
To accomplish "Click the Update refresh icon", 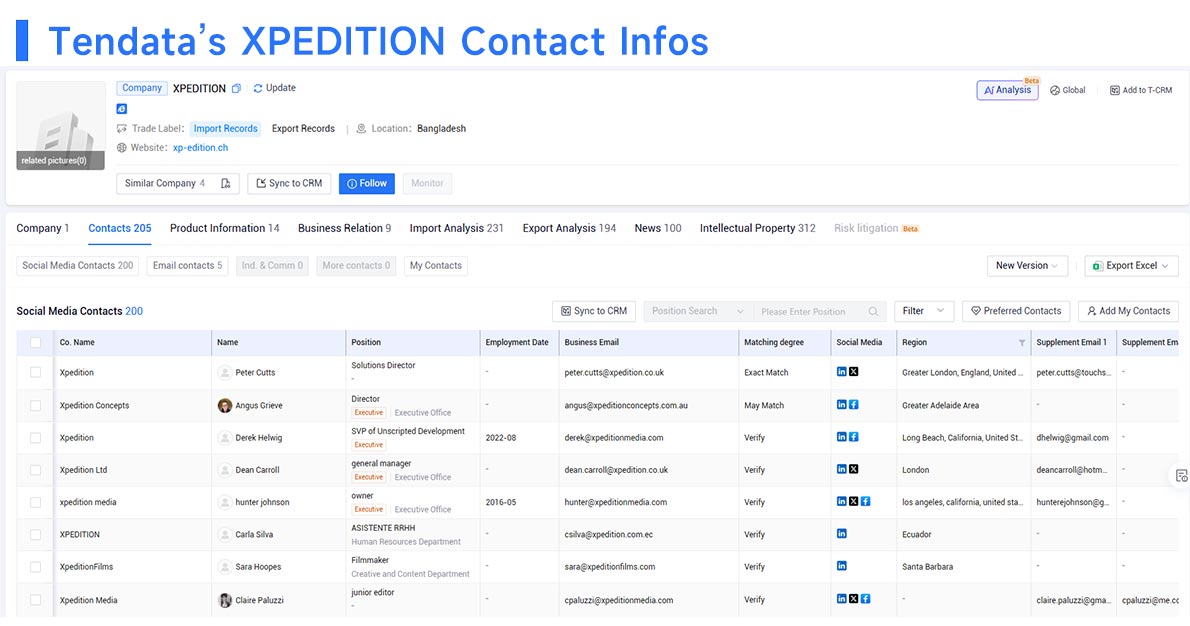I will pyautogui.click(x=258, y=88).
